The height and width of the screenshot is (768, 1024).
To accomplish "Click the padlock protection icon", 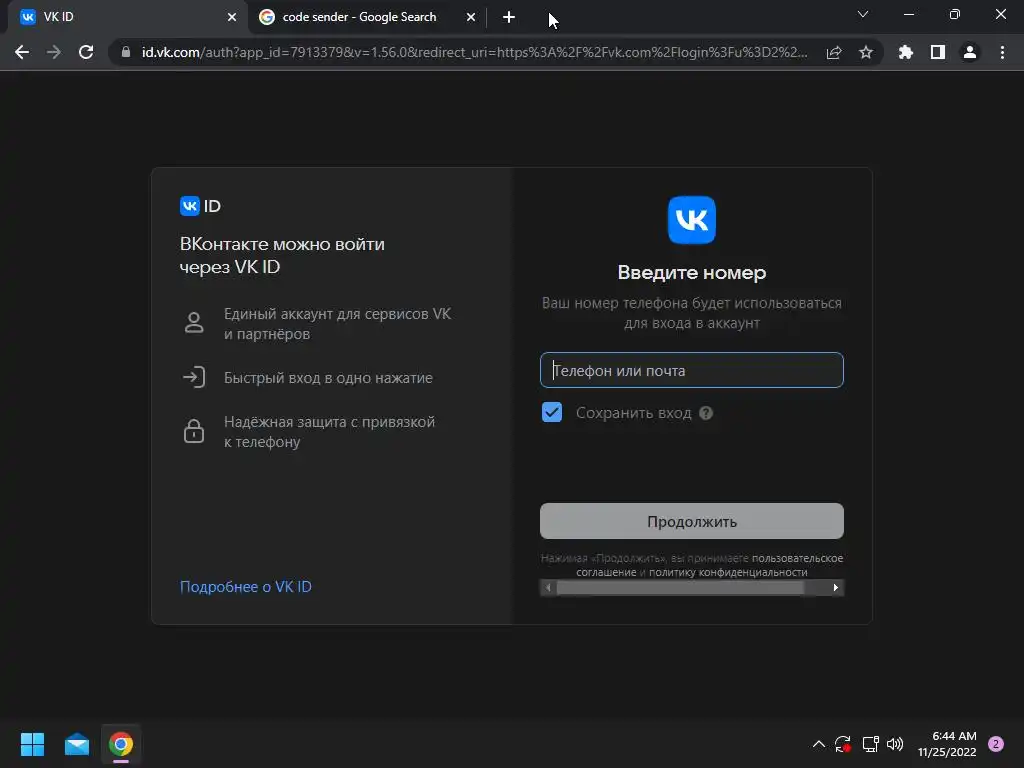I will [194, 431].
